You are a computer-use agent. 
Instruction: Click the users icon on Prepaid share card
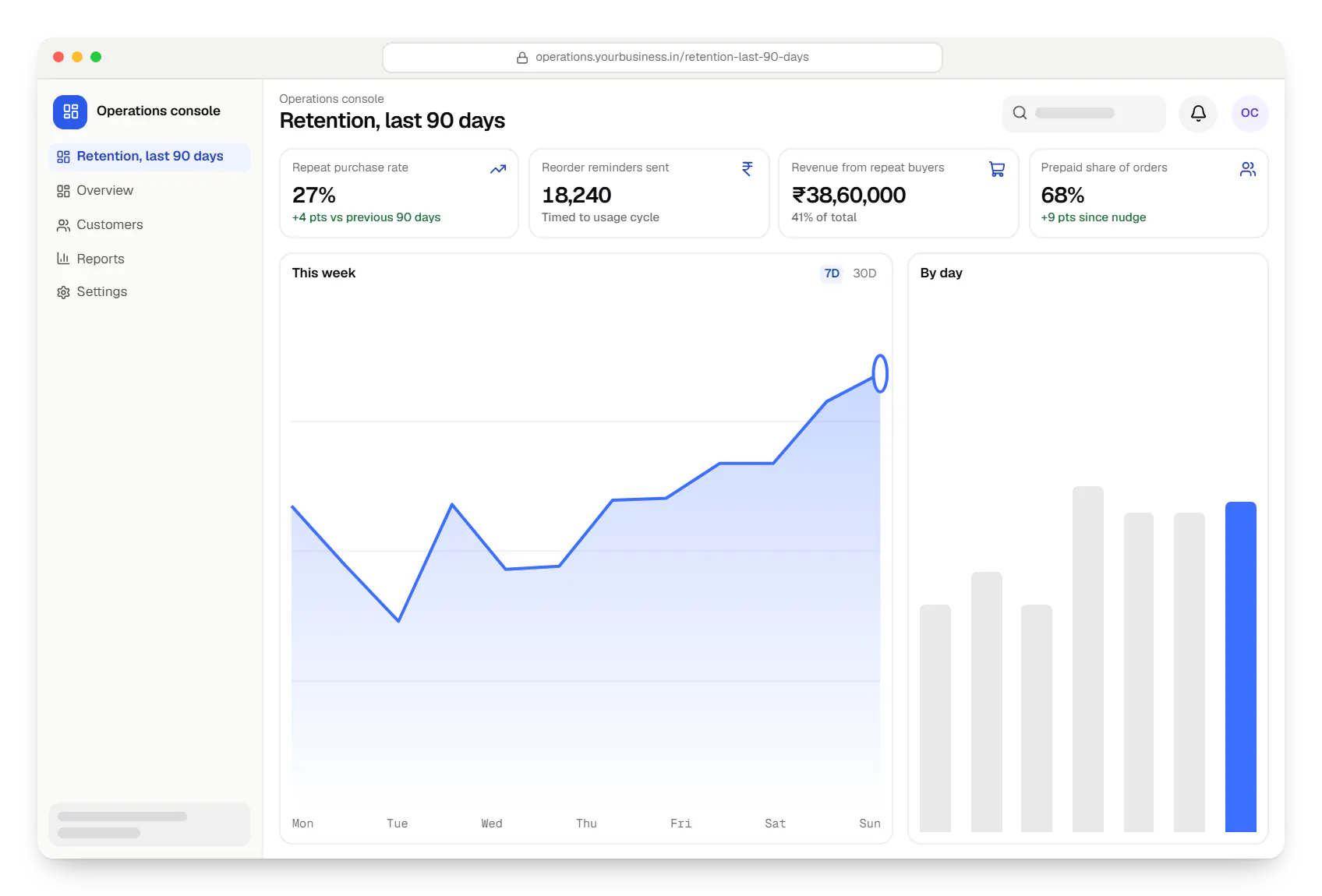point(1247,169)
